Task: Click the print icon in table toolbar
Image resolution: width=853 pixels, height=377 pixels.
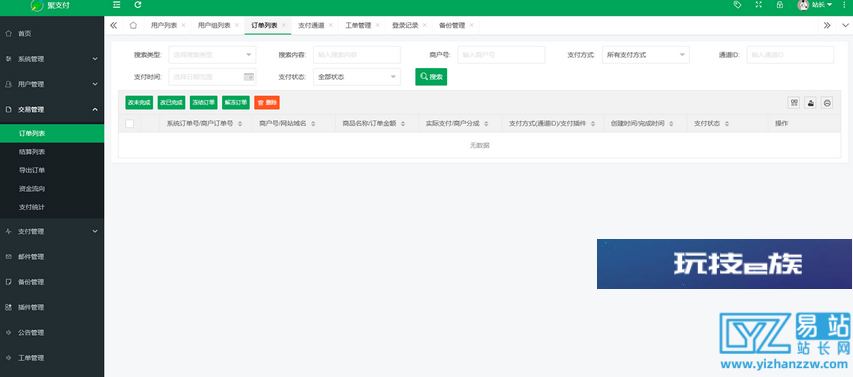Action: point(827,103)
